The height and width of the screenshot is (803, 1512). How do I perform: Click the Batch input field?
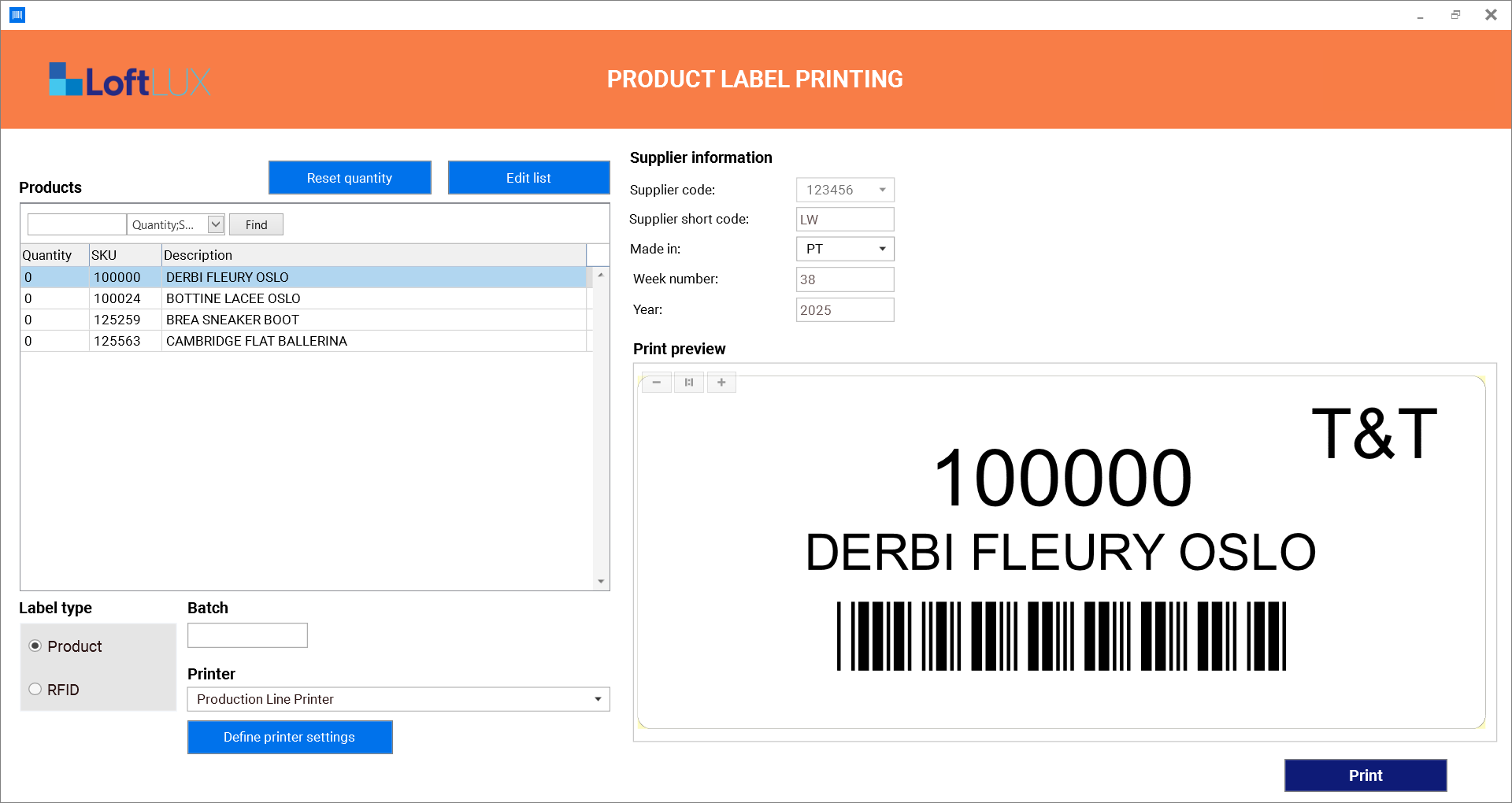click(247, 635)
